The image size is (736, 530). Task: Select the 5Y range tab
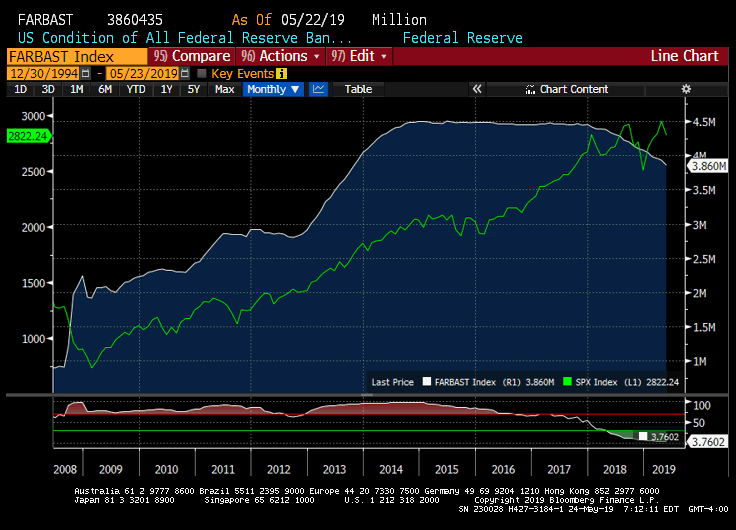[x=193, y=89]
